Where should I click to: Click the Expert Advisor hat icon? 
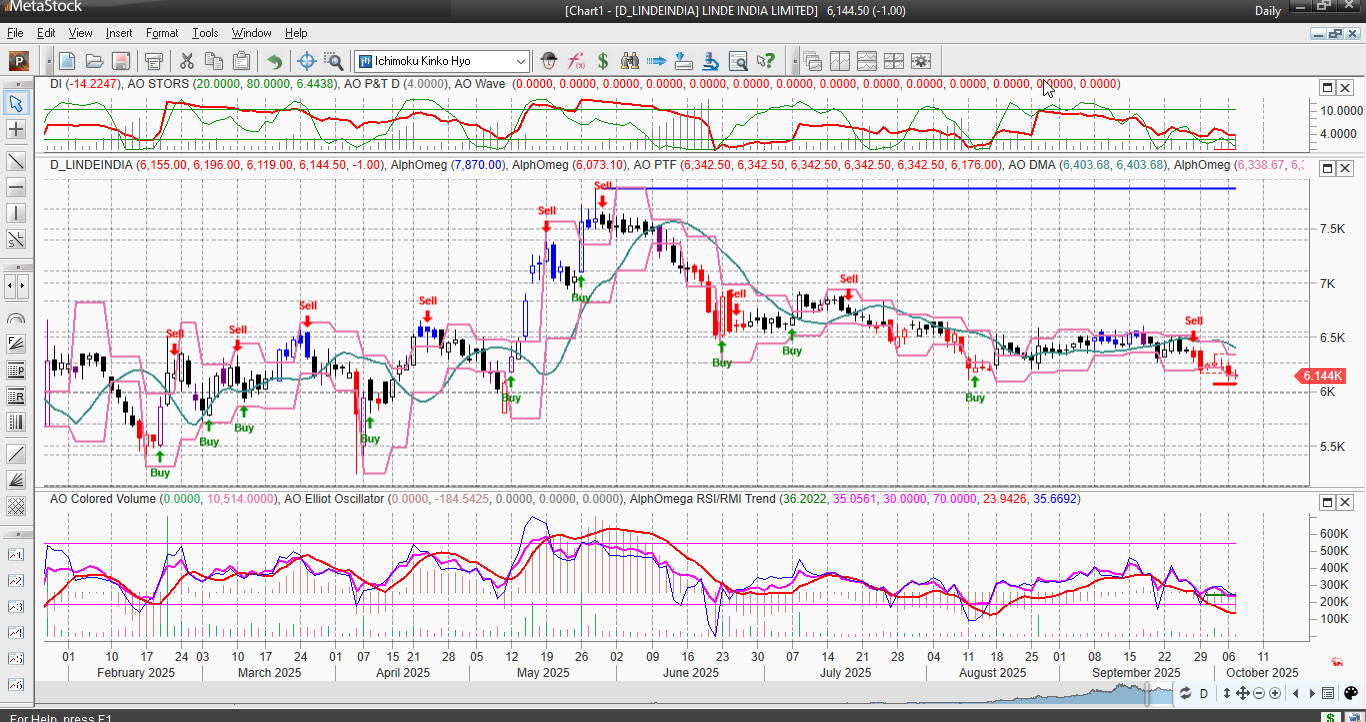click(x=548, y=61)
